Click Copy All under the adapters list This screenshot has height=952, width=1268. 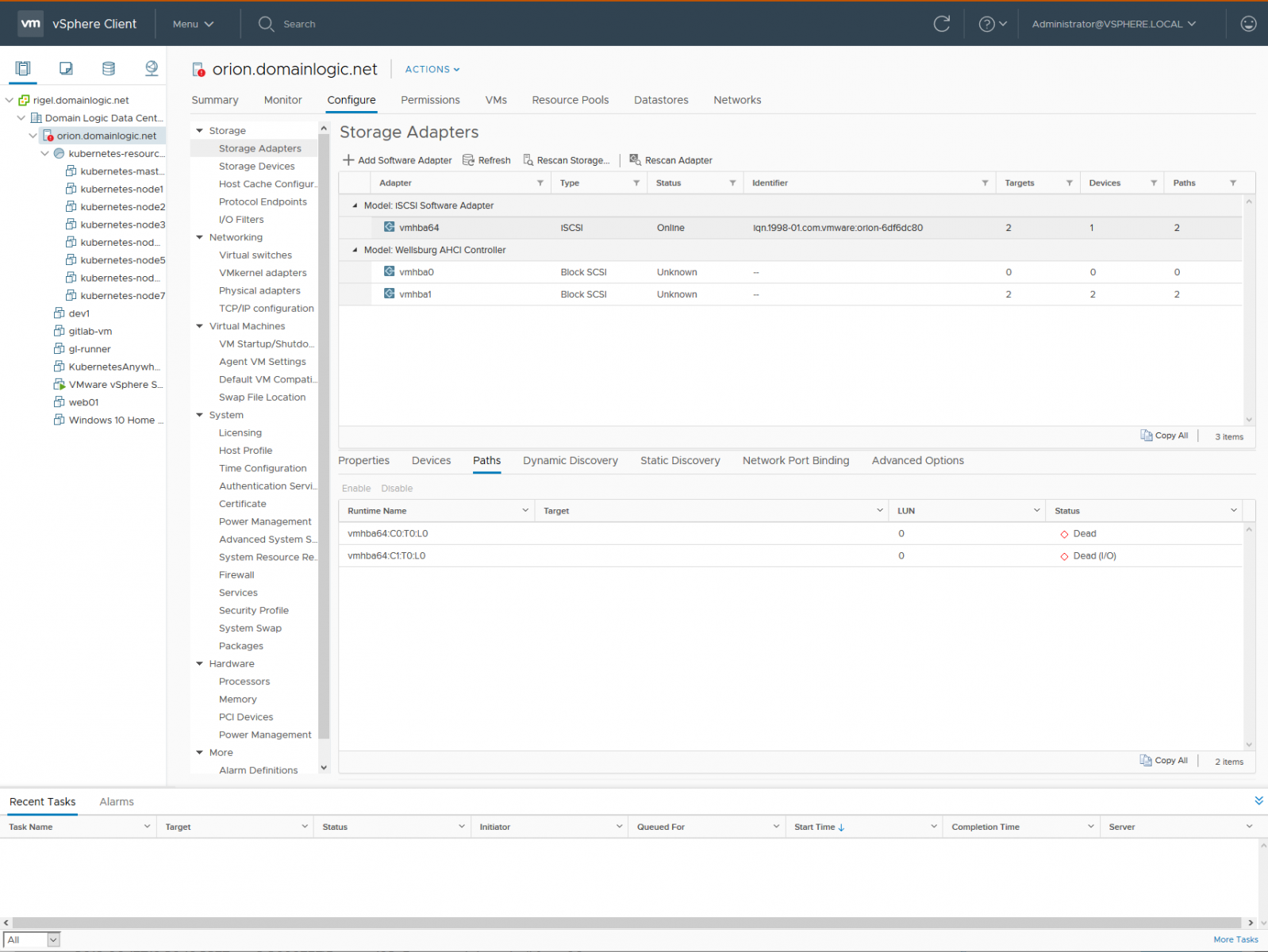click(1164, 436)
